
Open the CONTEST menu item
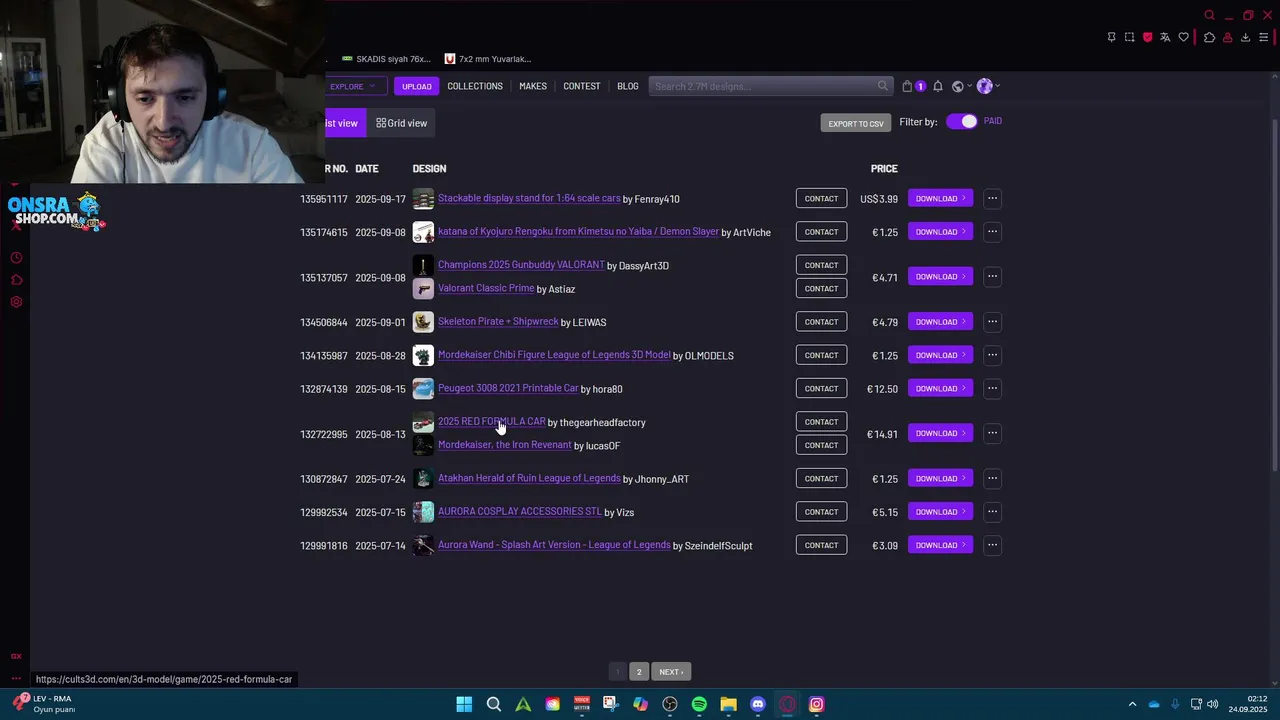click(581, 86)
